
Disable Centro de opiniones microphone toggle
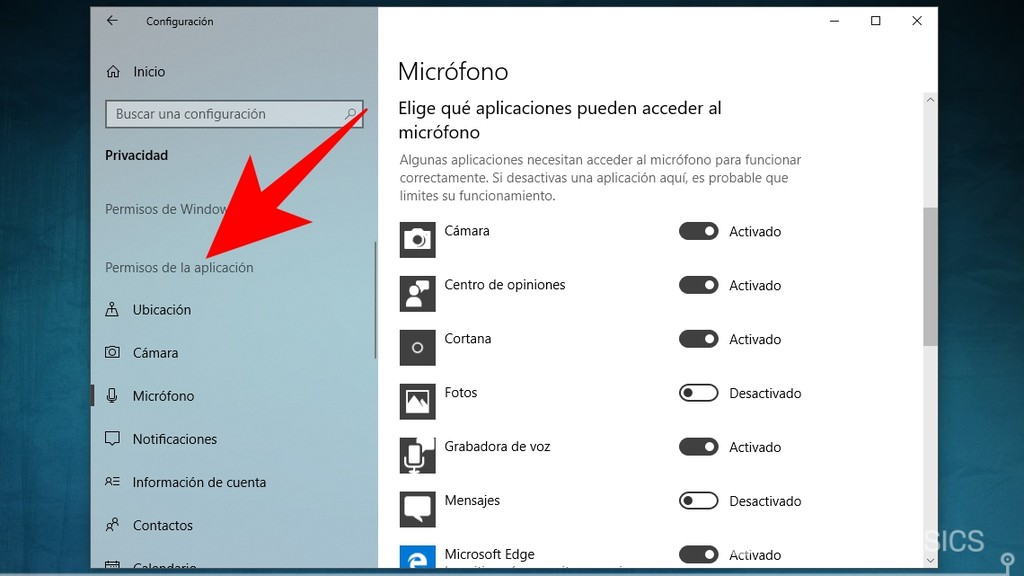point(698,285)
